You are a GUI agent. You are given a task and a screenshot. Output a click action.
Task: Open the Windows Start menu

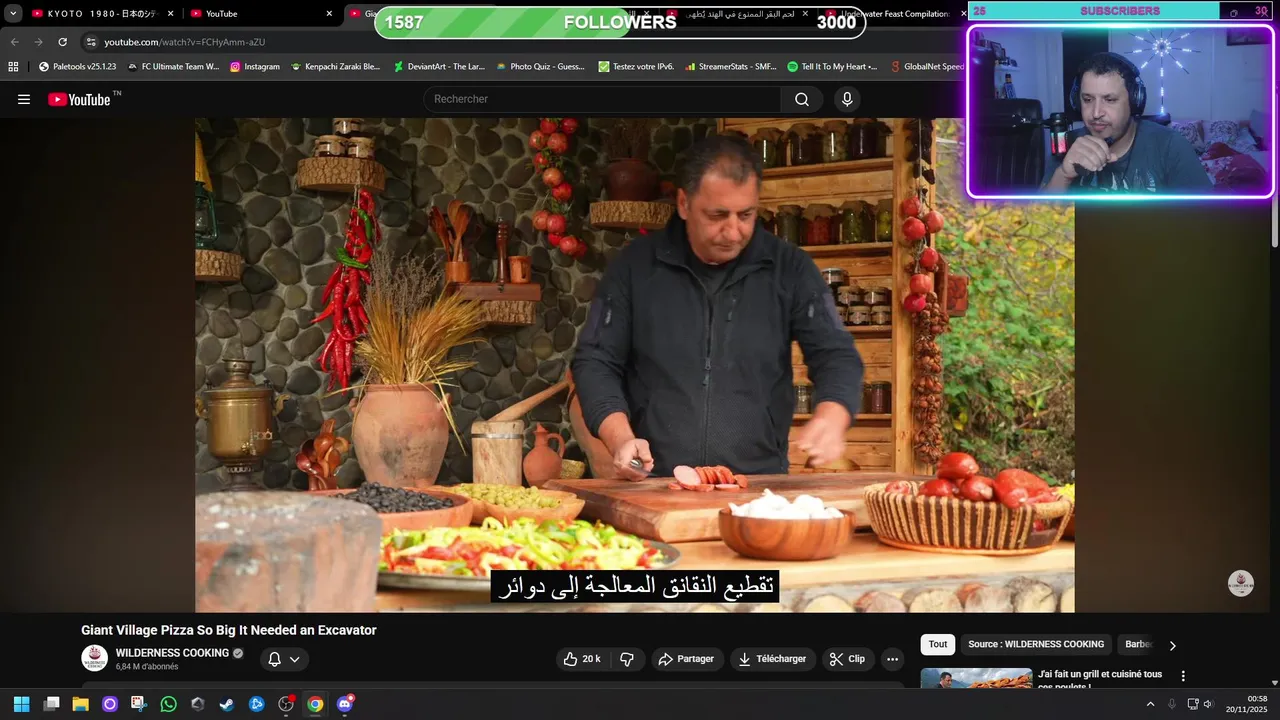point(21,704)
